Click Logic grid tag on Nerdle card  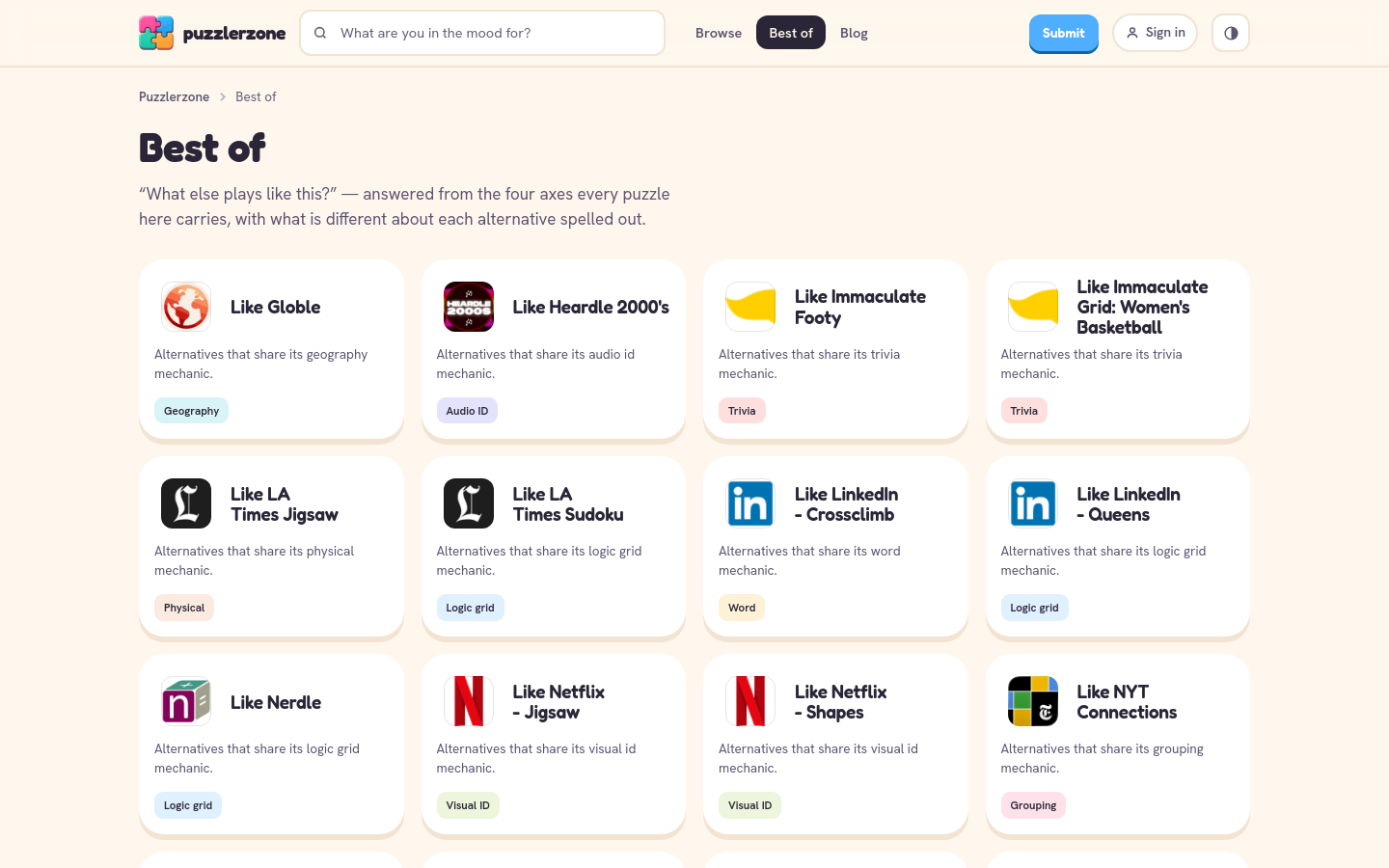188,805
